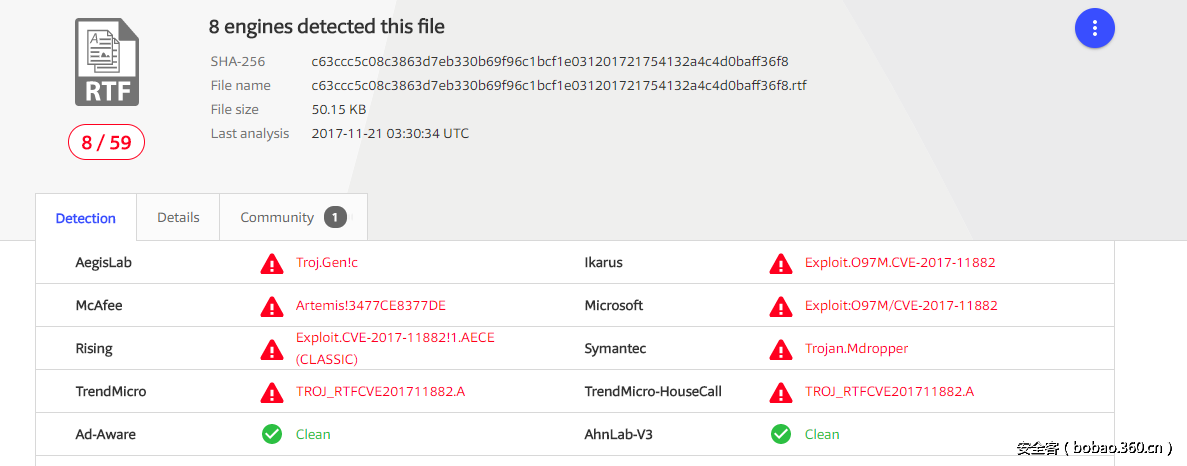Click the 8 / 59 detection ratio badge

[x=106, y=142]
